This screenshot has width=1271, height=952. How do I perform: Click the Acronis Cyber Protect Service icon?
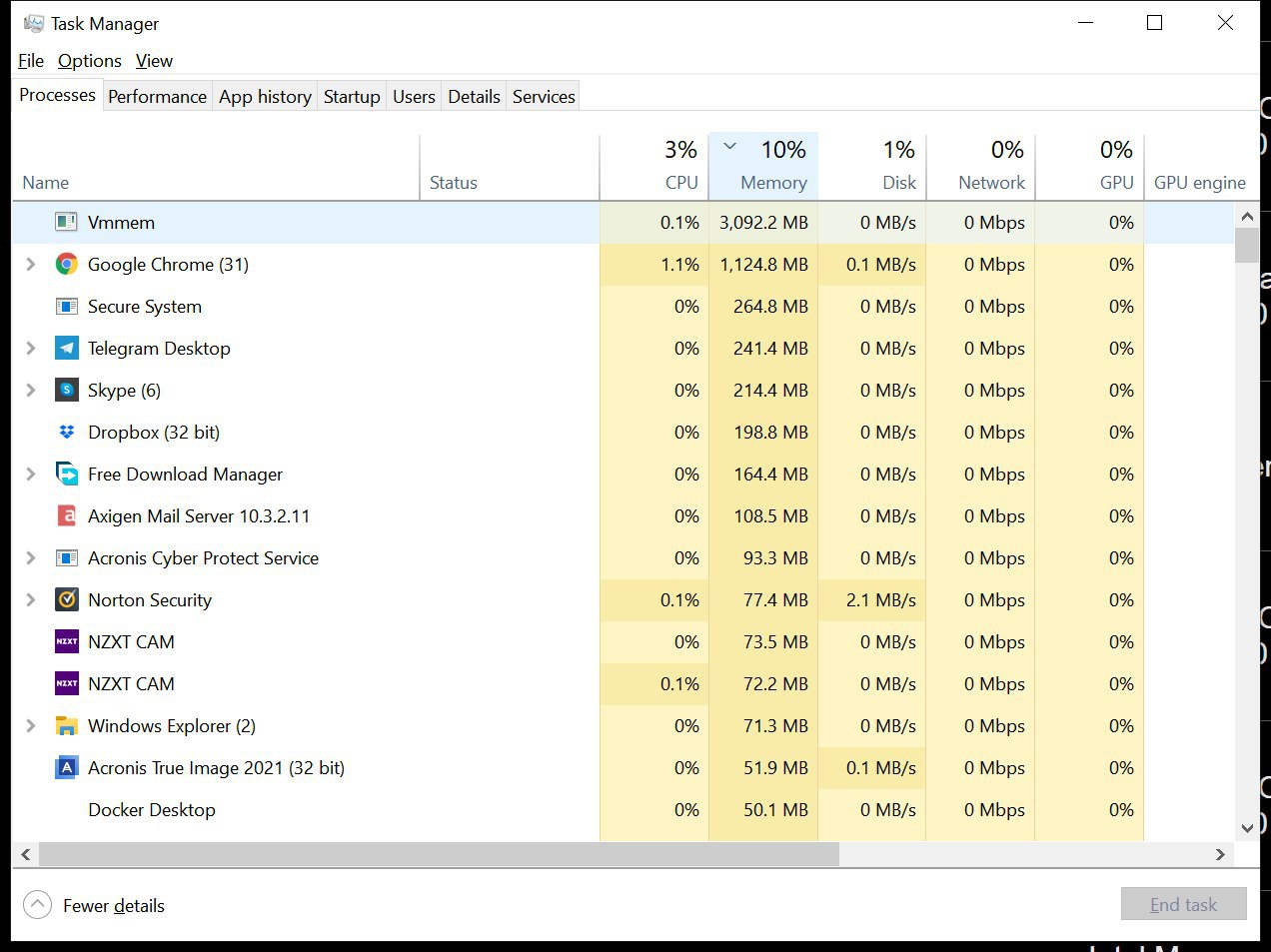click(67, 558)
